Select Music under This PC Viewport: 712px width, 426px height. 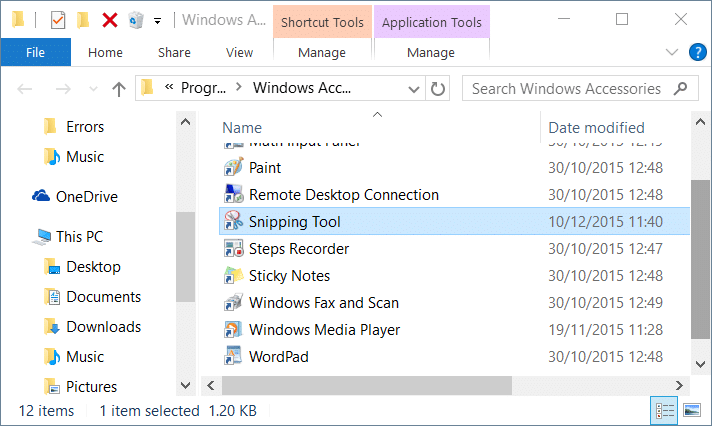pyautogui.click(x=85, y=357)
